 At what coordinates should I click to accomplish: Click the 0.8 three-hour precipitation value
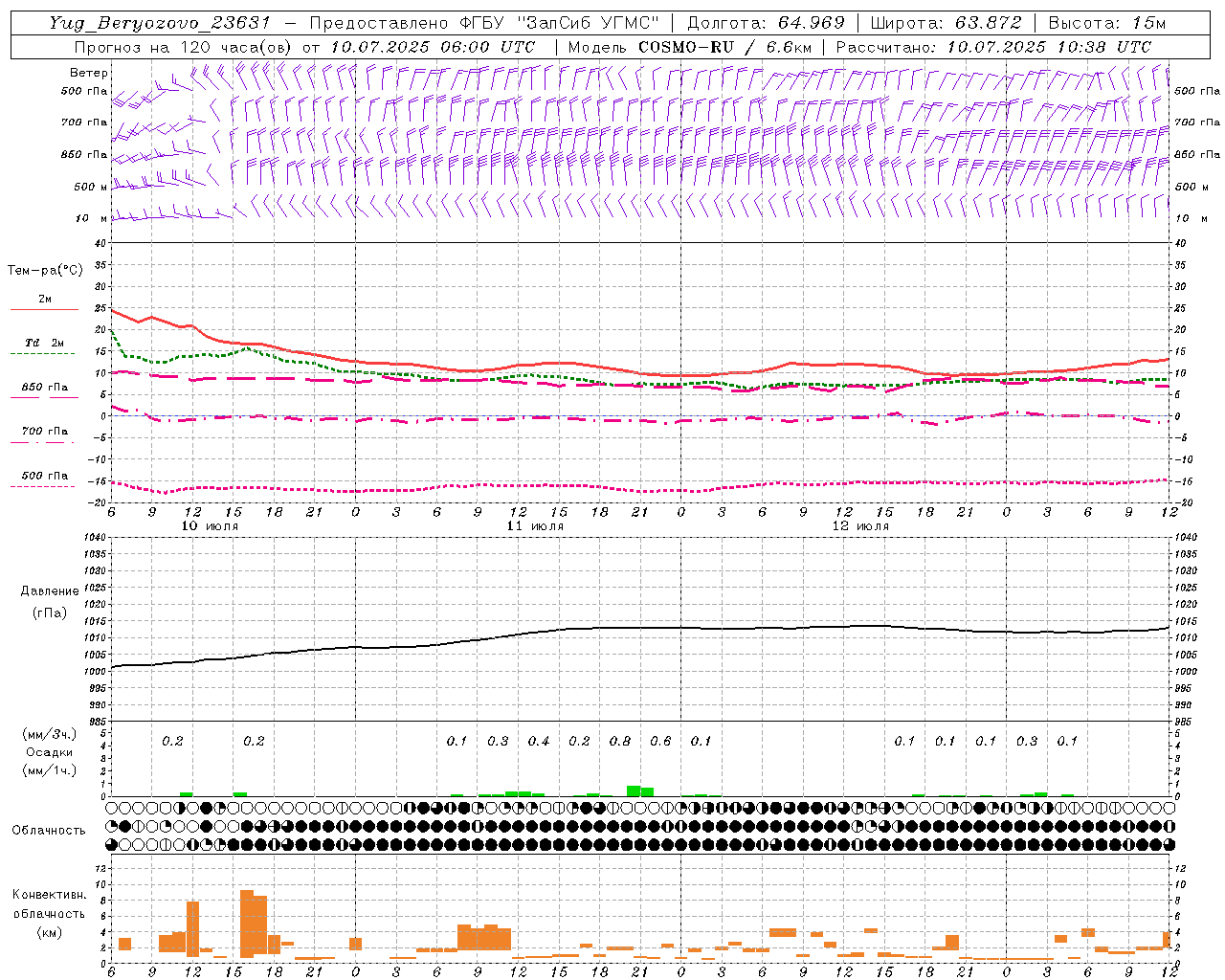pos(620,741)
